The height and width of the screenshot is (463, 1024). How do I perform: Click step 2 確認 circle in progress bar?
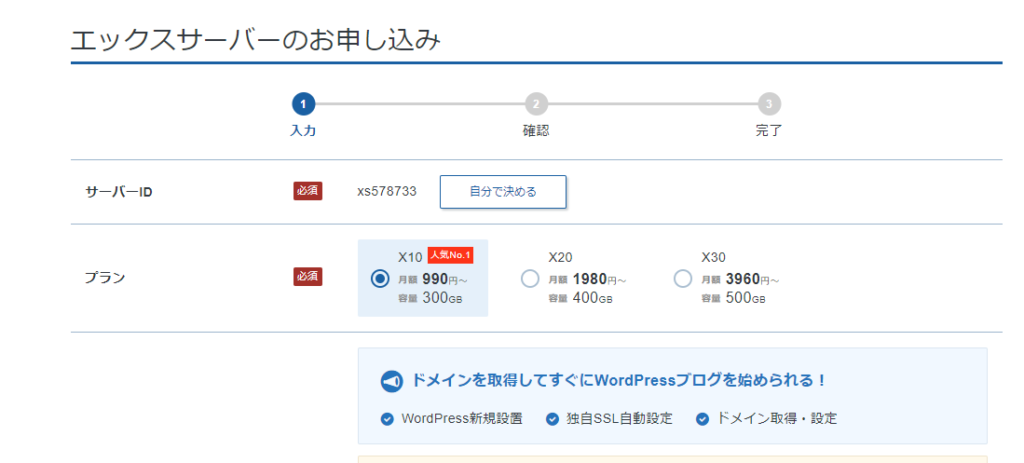click(536, 104)
